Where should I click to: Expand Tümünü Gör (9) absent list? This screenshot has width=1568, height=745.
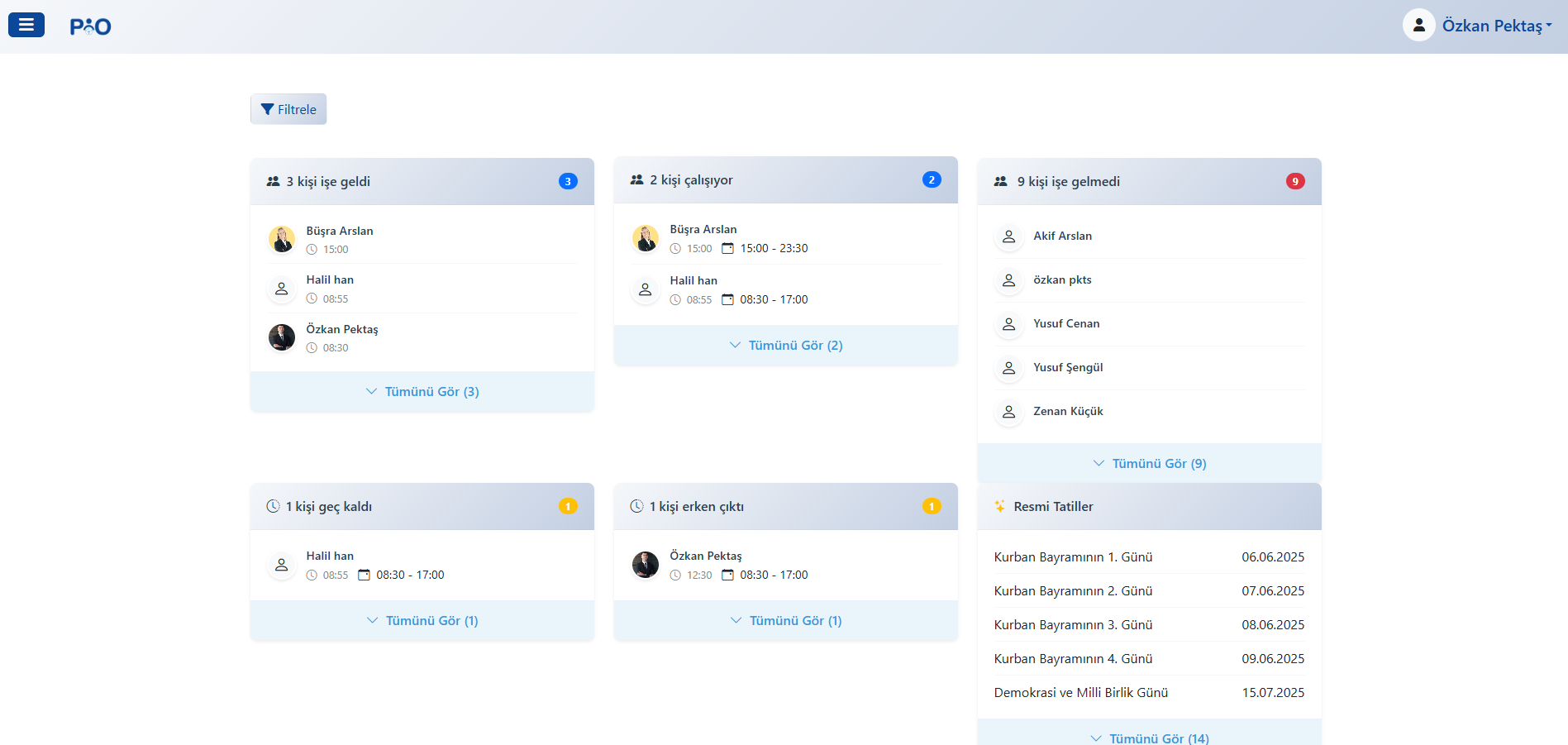pos(1149,463)
